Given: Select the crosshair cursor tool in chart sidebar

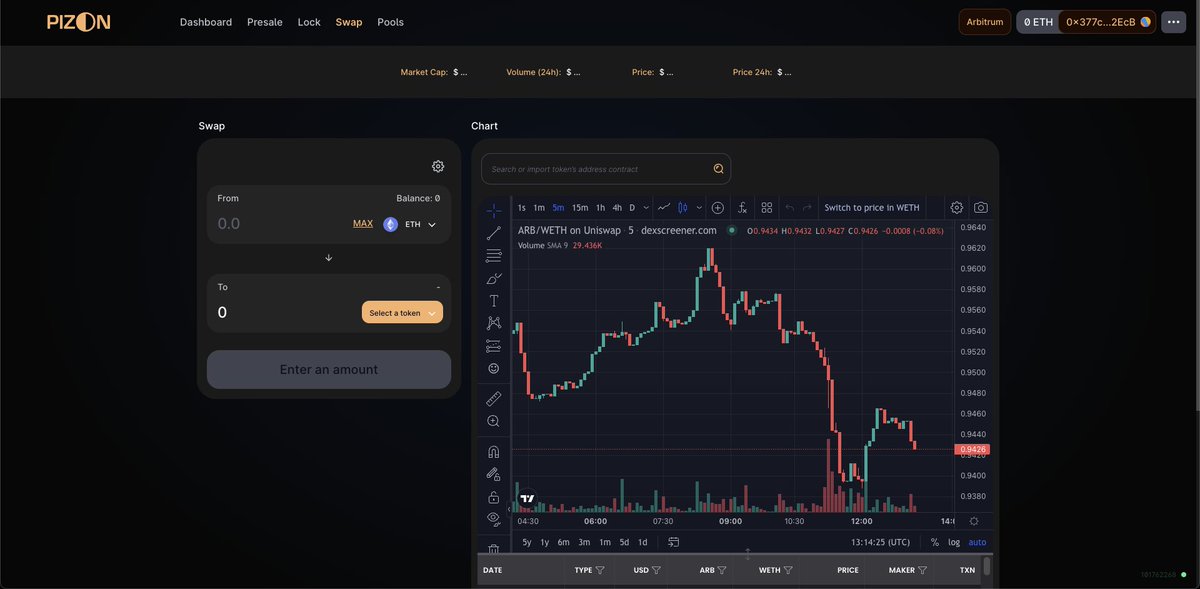Looking at the screenshot, I should [493, 210].
